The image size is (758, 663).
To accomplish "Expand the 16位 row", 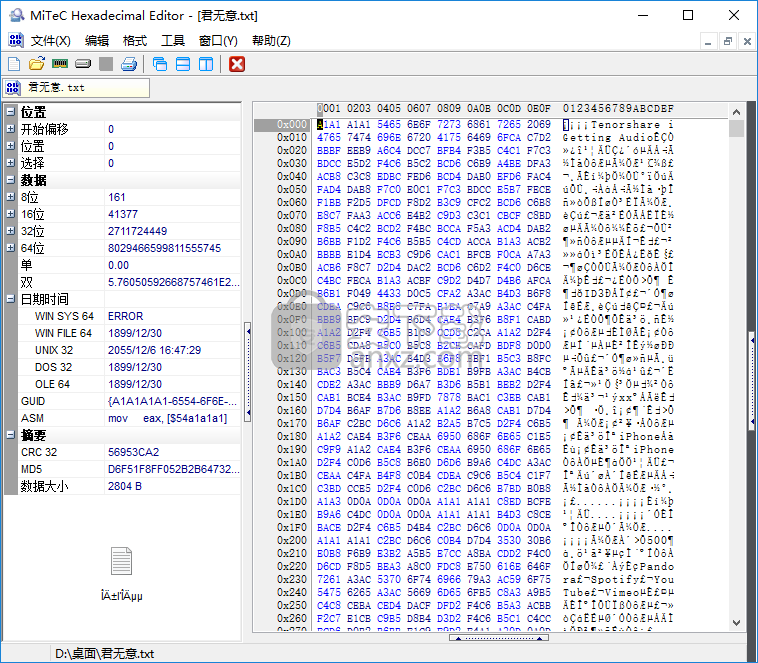I will (11, 214).
